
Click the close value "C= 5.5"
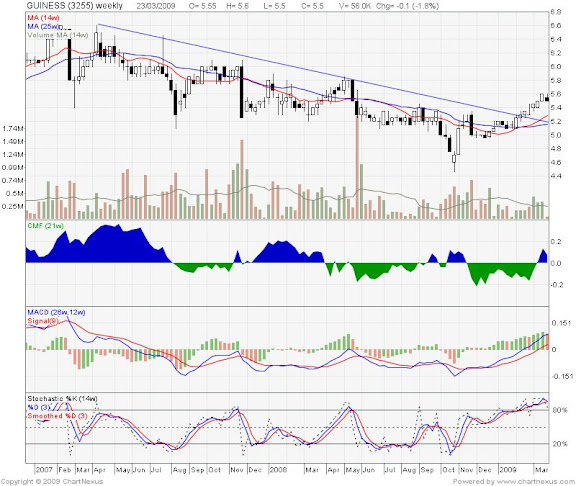(312, 6)
